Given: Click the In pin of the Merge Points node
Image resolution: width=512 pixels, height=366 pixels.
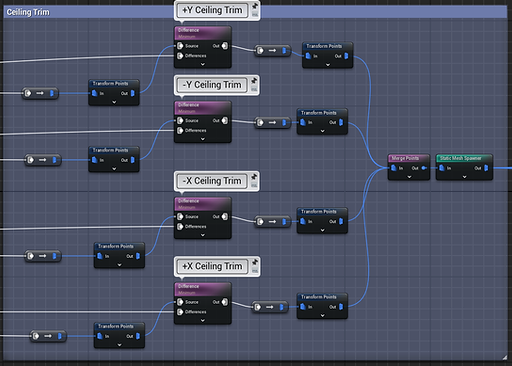Looking at the screenshot, I should pos(394,168).
